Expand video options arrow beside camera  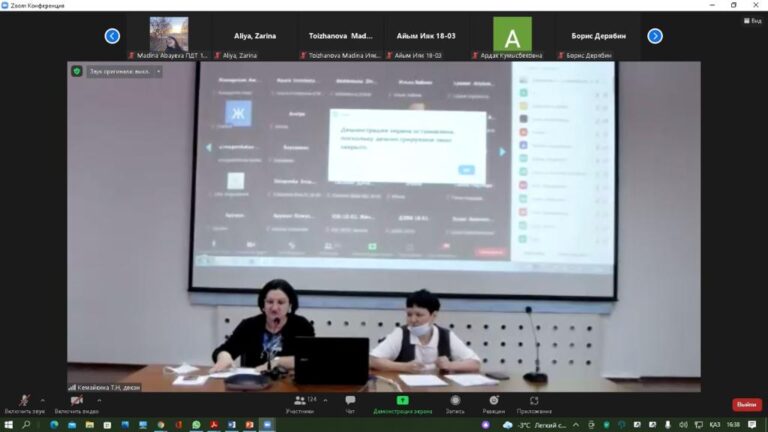99,400
